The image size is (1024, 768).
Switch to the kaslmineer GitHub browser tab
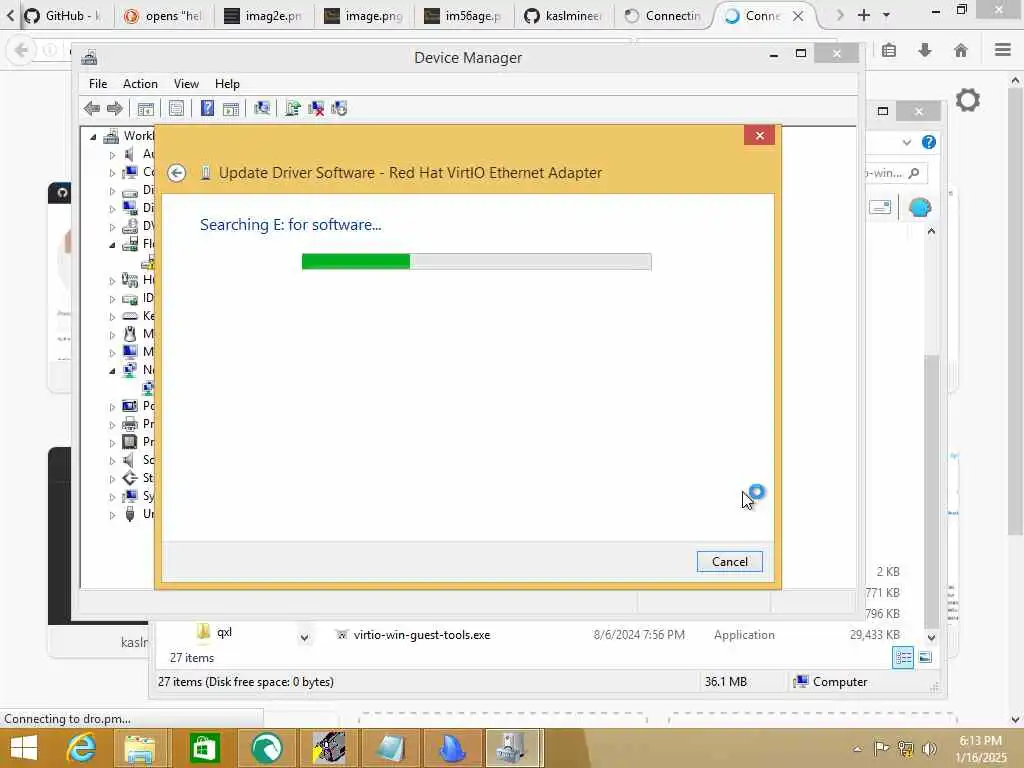pos(563,16)
